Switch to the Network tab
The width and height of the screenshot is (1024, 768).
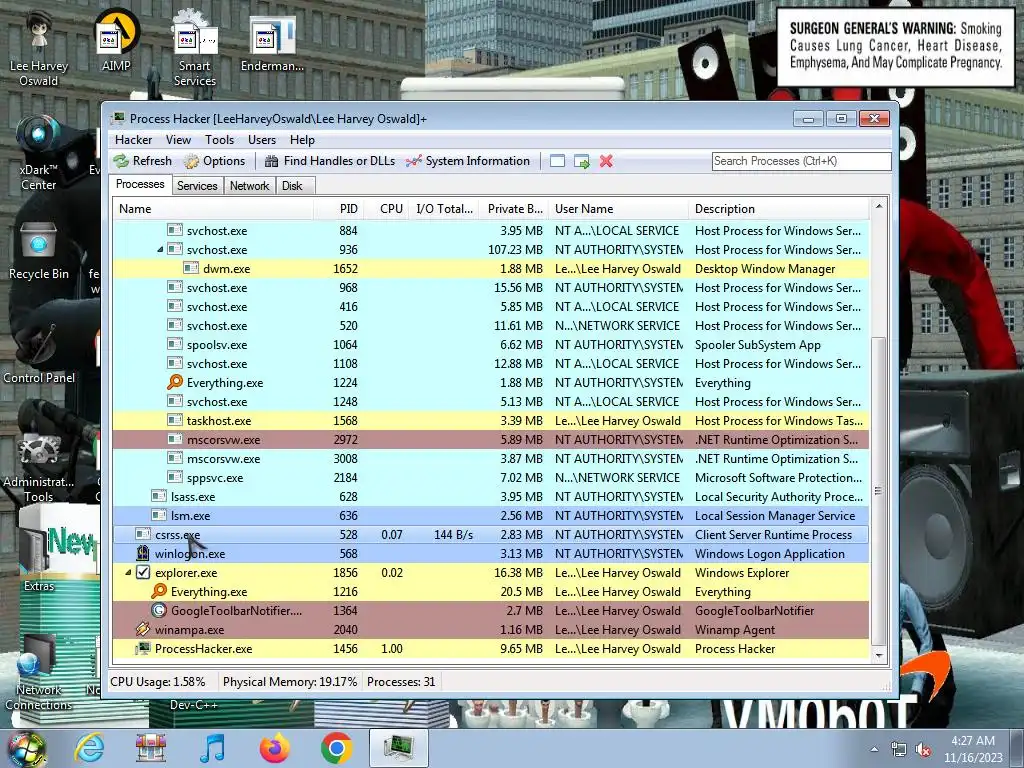point(249,185)
